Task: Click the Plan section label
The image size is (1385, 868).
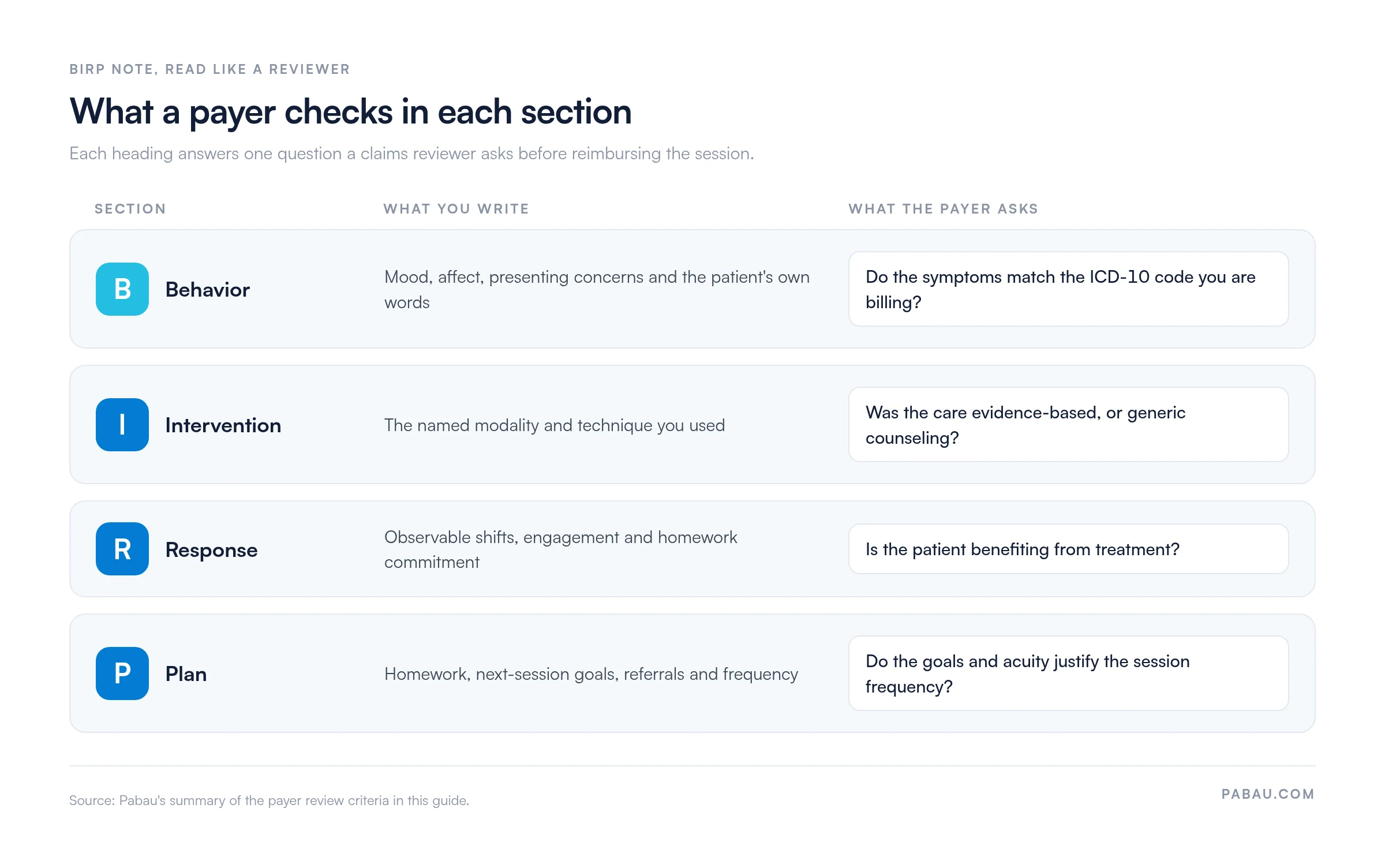Action: [x=186, y=674]
